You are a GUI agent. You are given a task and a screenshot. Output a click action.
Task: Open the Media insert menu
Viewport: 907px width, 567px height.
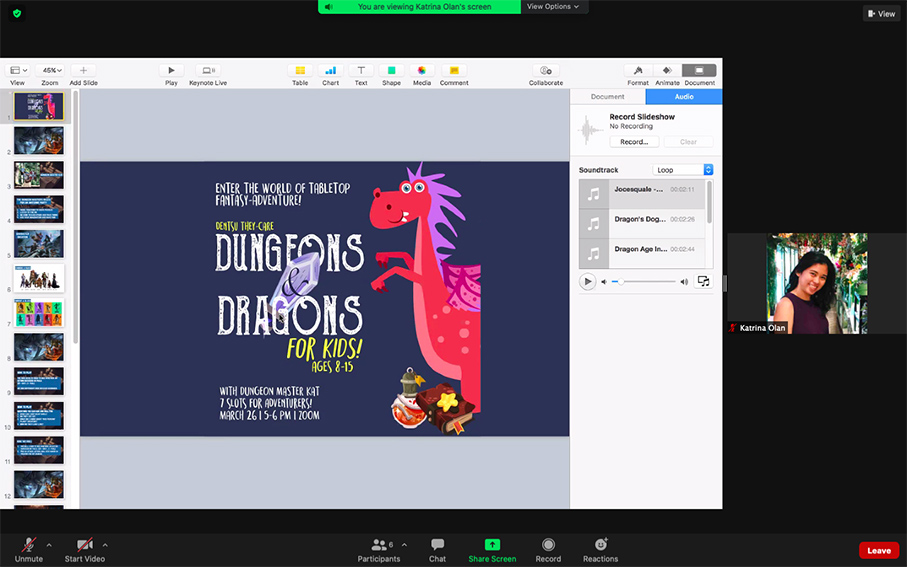pos(422,71)
